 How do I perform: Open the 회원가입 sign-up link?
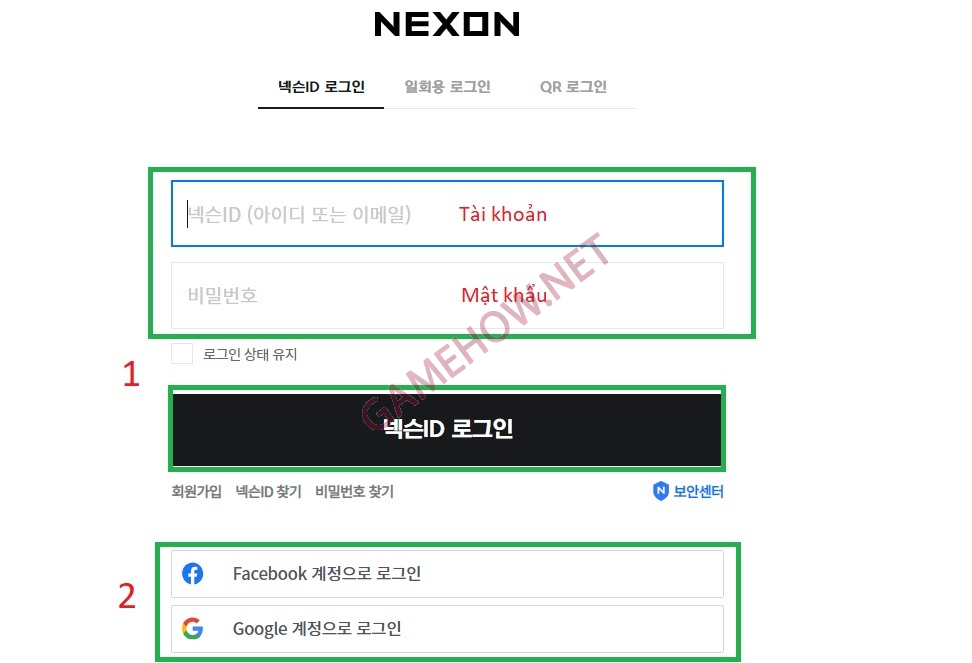click(197, 491)
